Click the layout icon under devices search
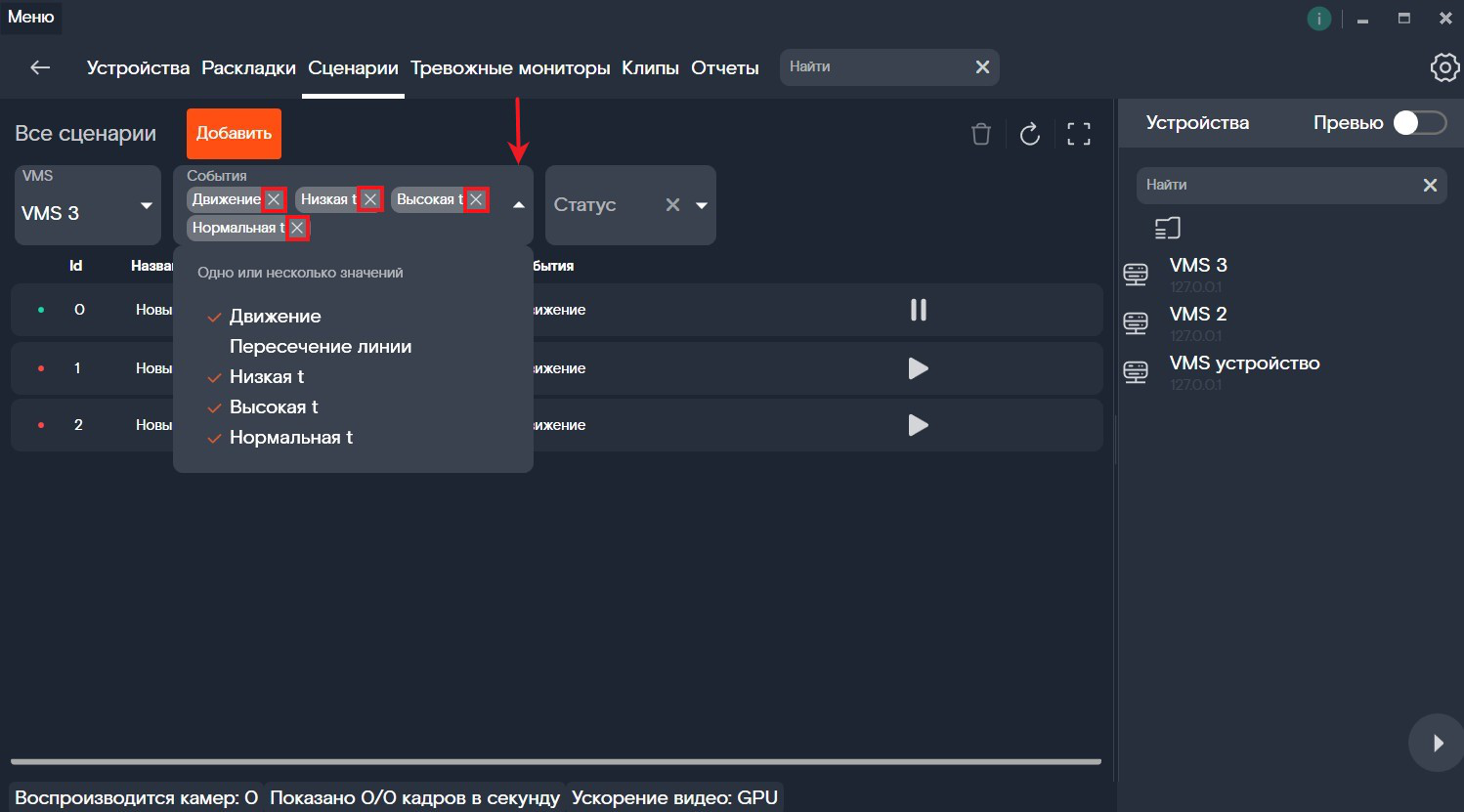 pos(1168,228)
